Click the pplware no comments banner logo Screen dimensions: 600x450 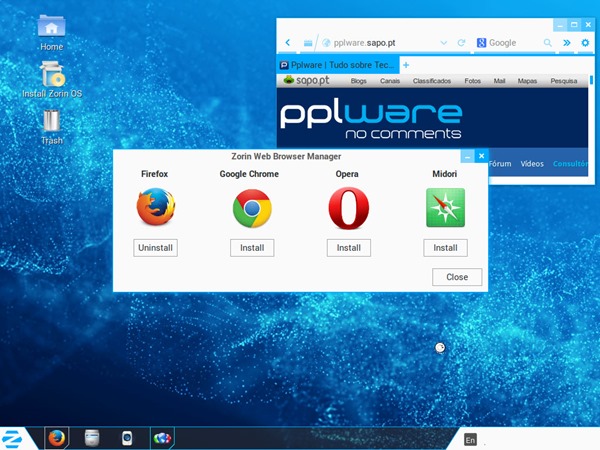[x=371, y=118]
